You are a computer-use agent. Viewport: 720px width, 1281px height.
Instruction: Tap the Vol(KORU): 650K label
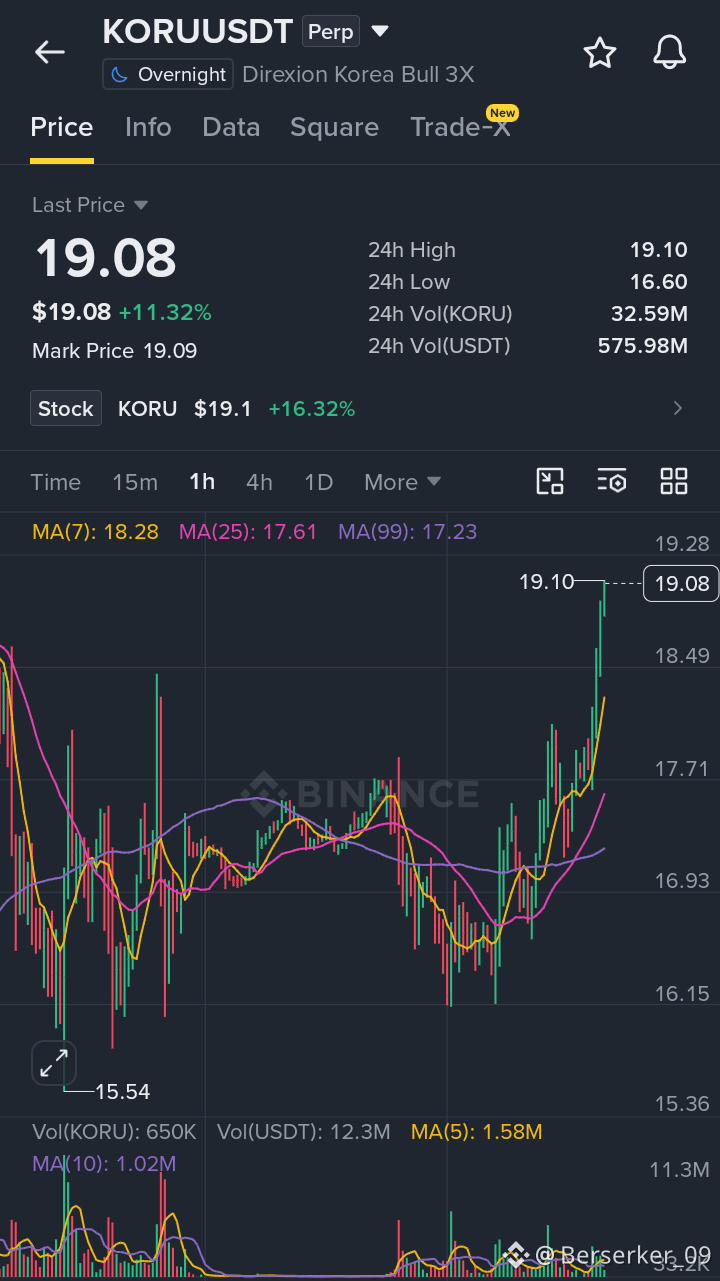[114, 1132]
